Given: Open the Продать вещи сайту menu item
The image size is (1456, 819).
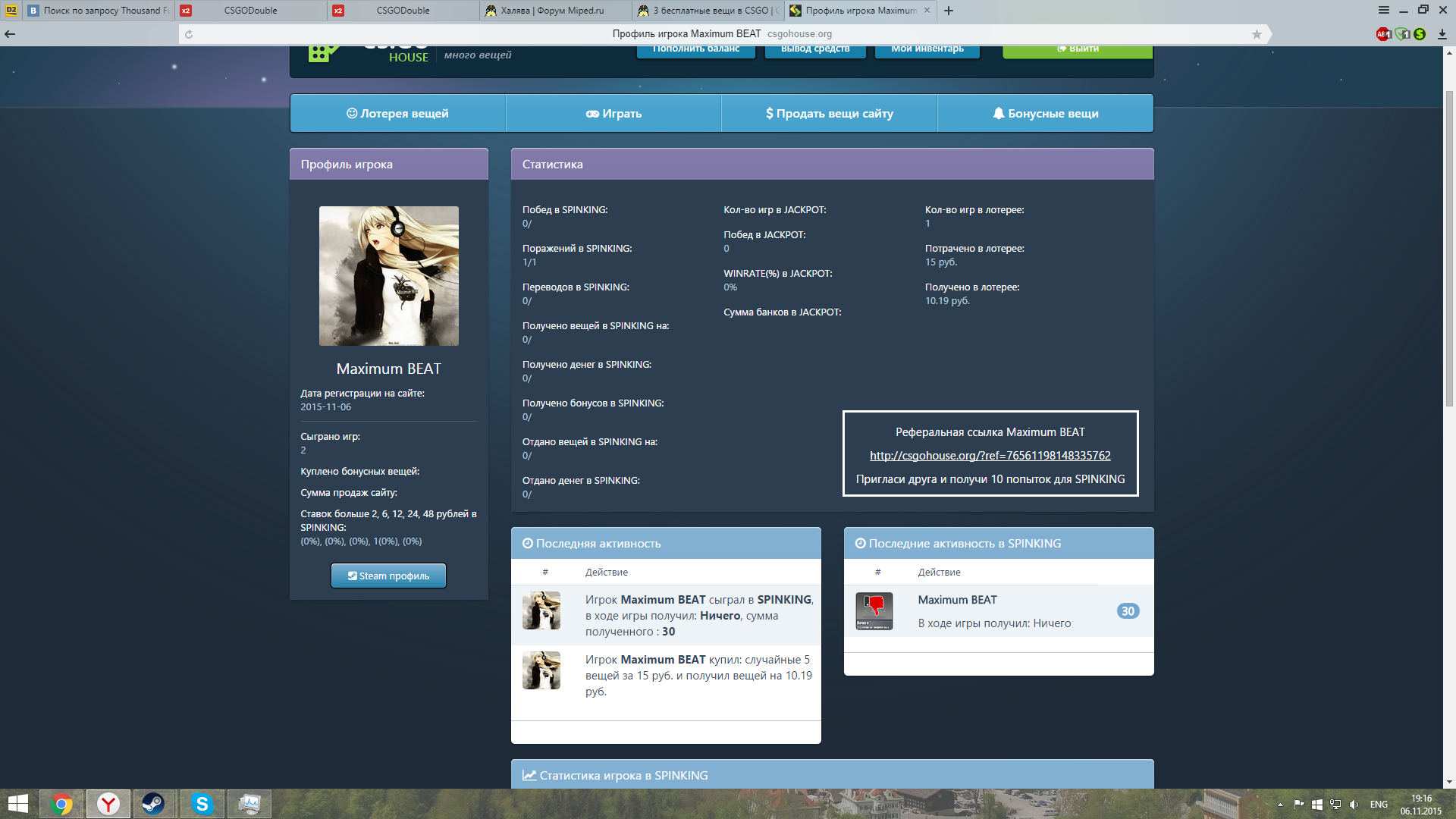Looking at the screenshot, I should (x=829, y=114).
